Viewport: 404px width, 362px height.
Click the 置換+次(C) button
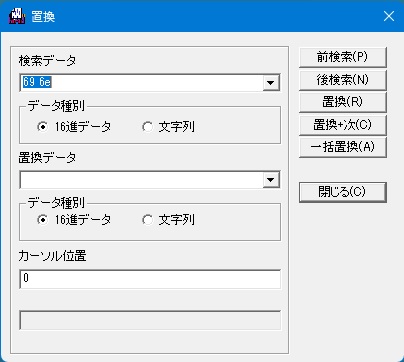pyautogui.click(x=343, y=125)
